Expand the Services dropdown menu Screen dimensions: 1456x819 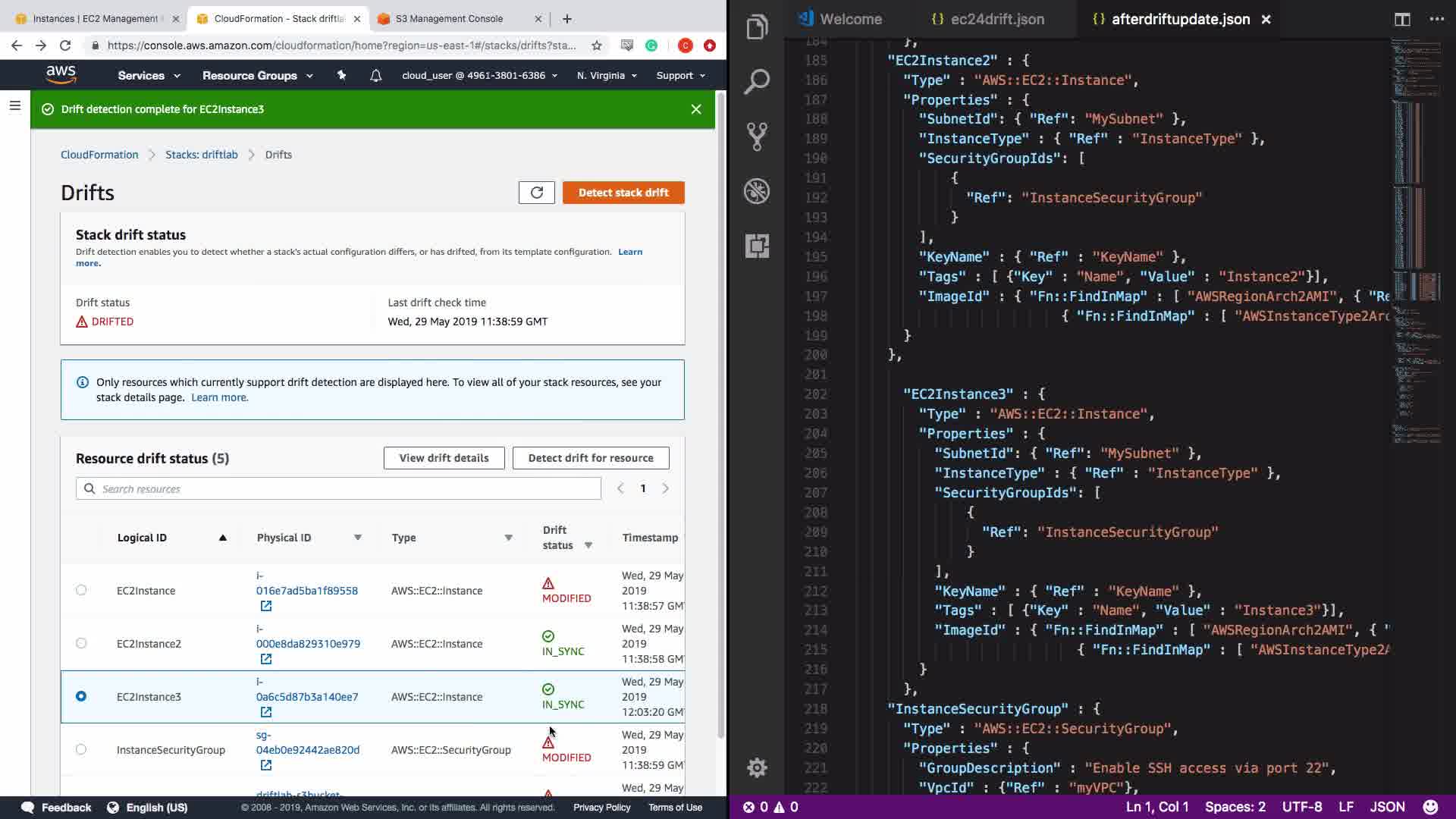click(x=149, y=76)
